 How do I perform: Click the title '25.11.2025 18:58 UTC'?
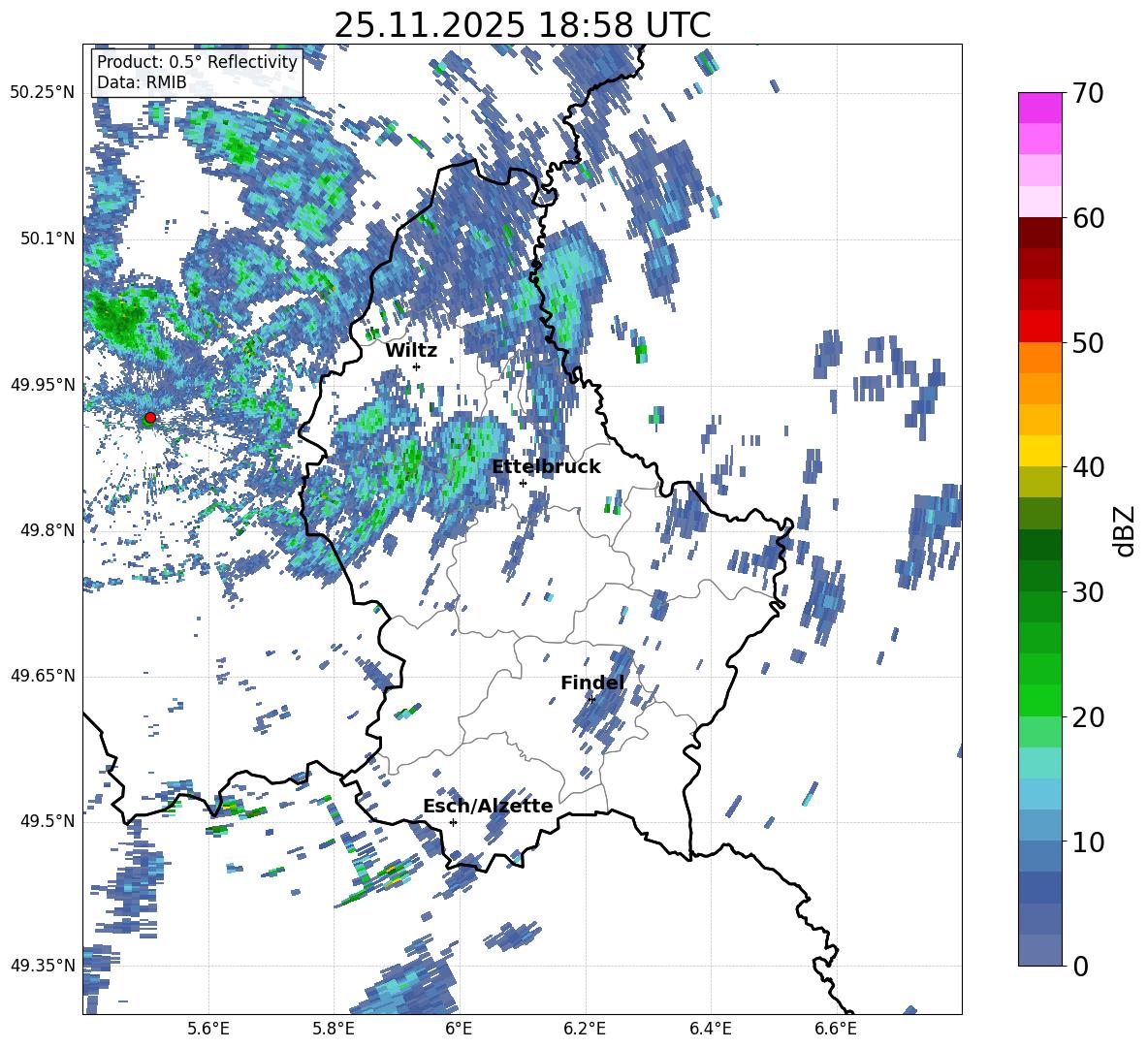tap(523, 25)
